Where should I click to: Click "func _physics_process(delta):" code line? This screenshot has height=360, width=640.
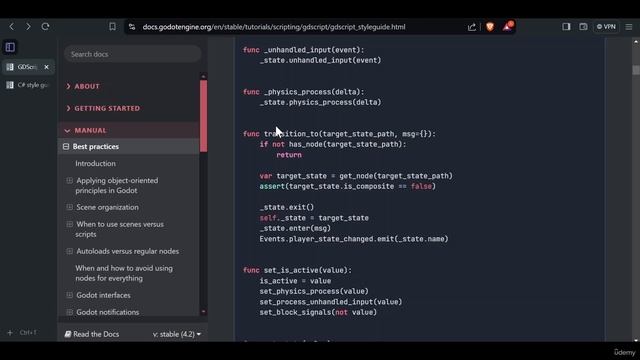tap(303, 92)
